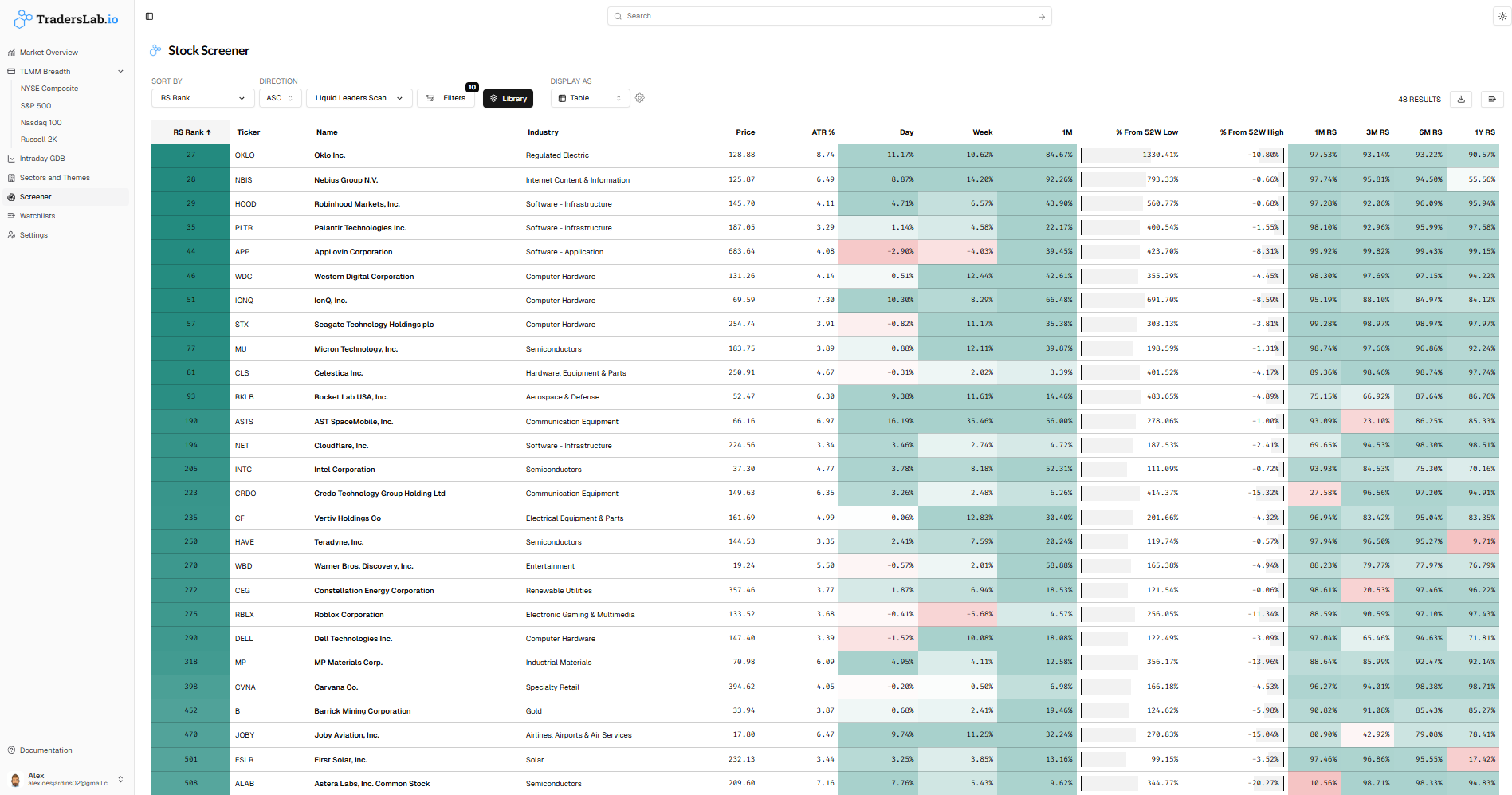Click the Market Overview chart icon
The height and width of the screenshot is (795, 1512).
(x=11, y=53)
